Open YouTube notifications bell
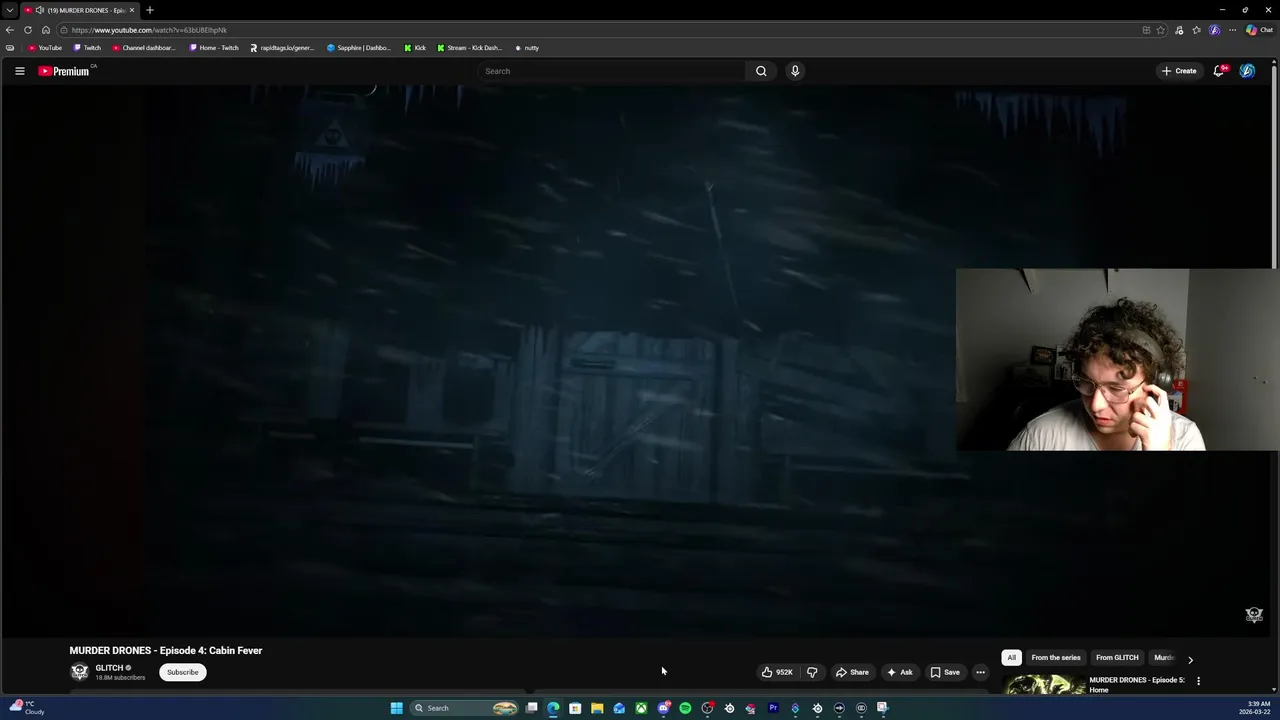Image resolution: width=1280 pixels, height=720 pixels. click(1219, 71)
